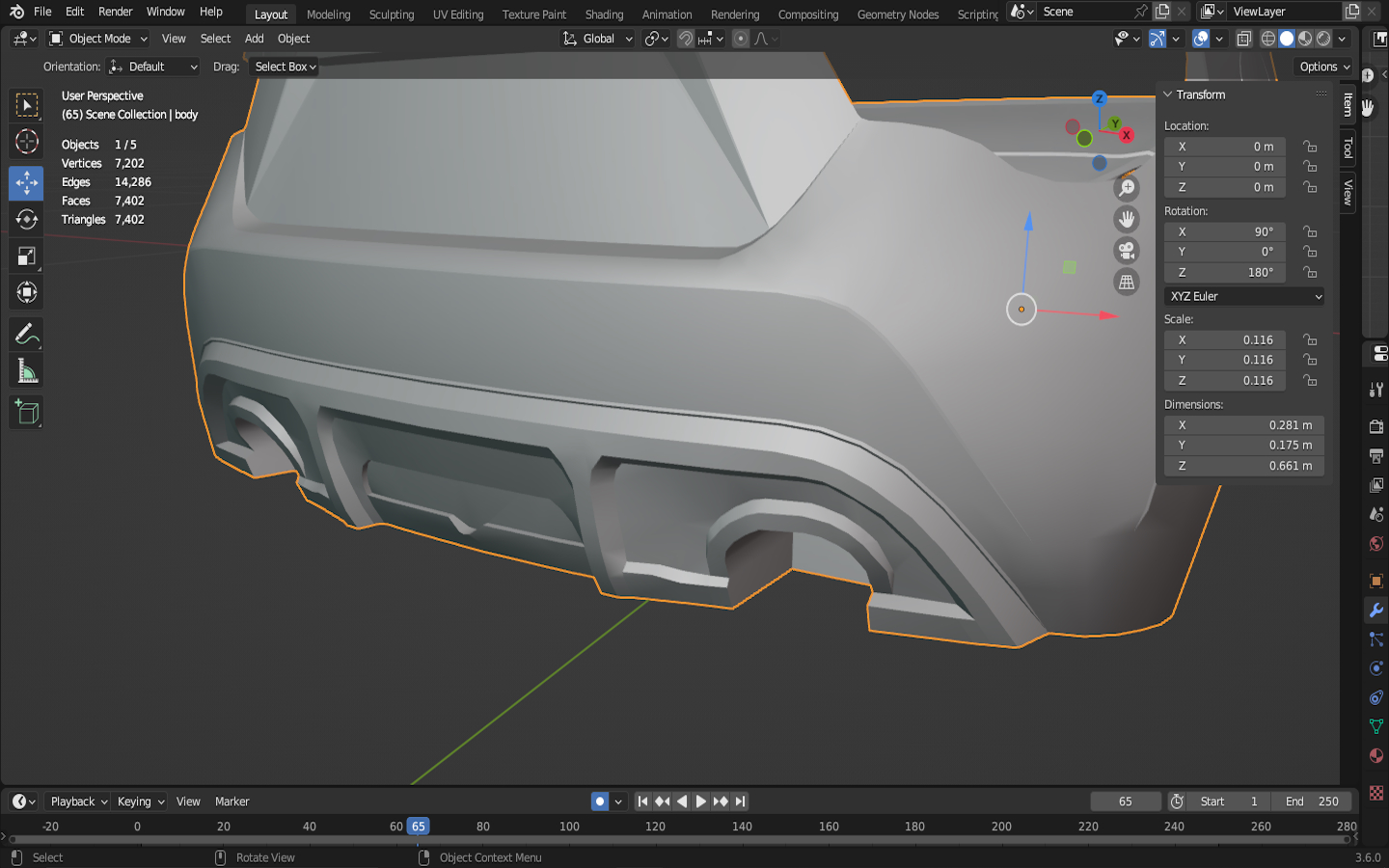Toggle X-ray display mode
The width and height of the screenshot is (1389, 868).
pyautogui.click(x=1244, y=39)
